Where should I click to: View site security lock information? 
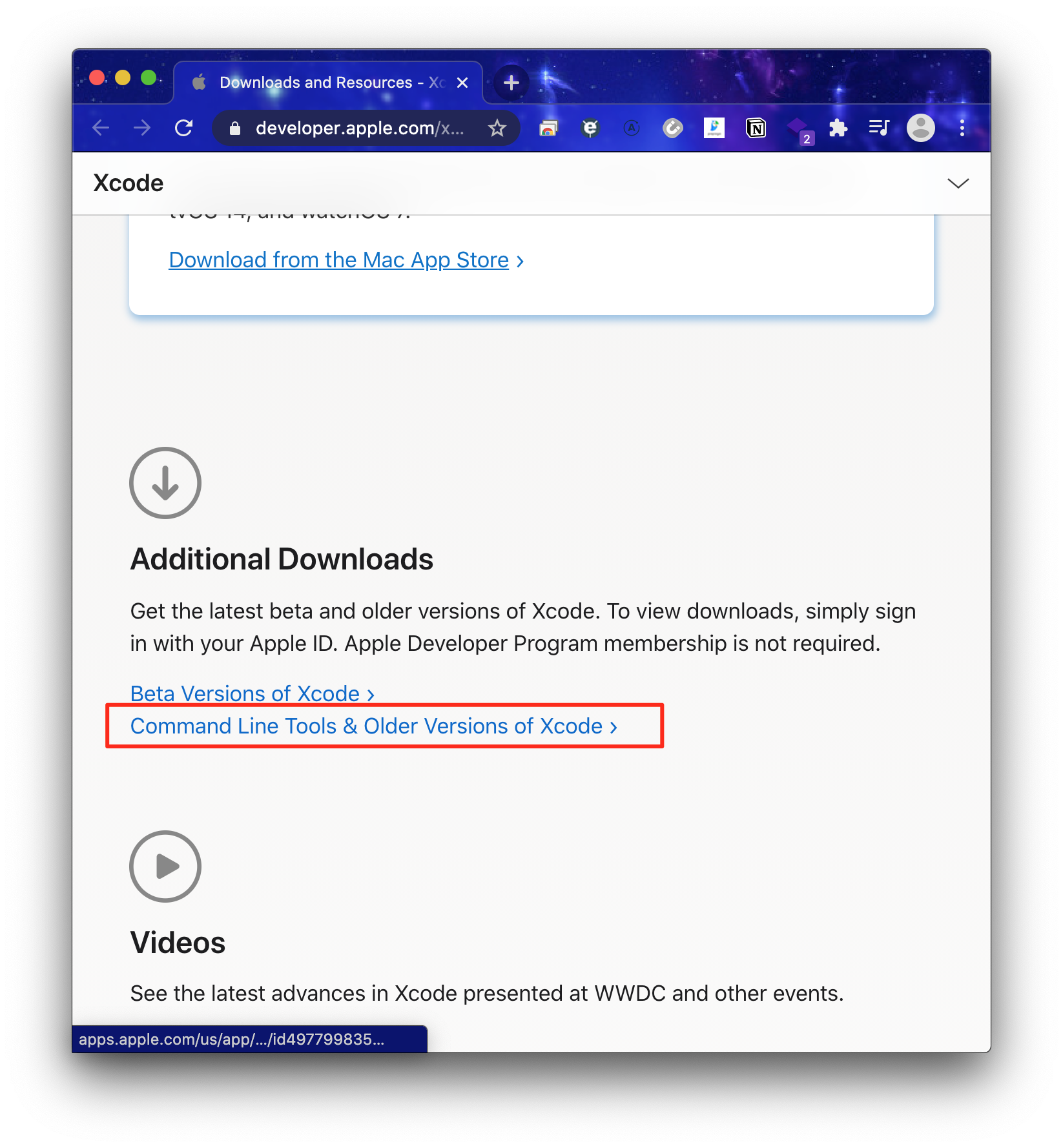235,128
